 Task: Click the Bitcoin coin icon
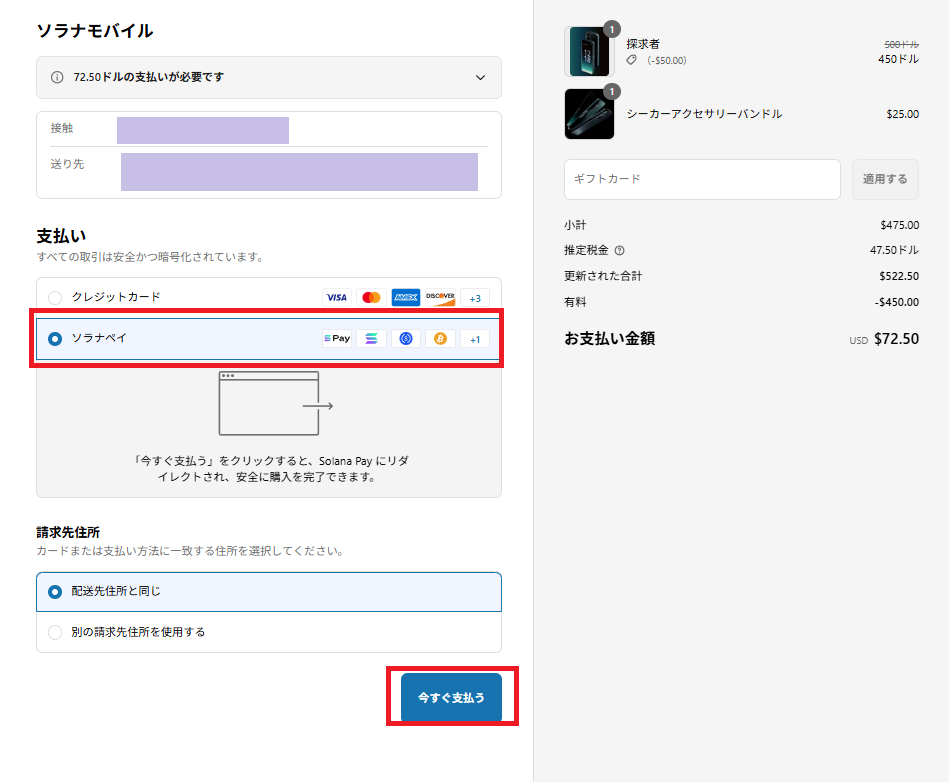(440, 338)
